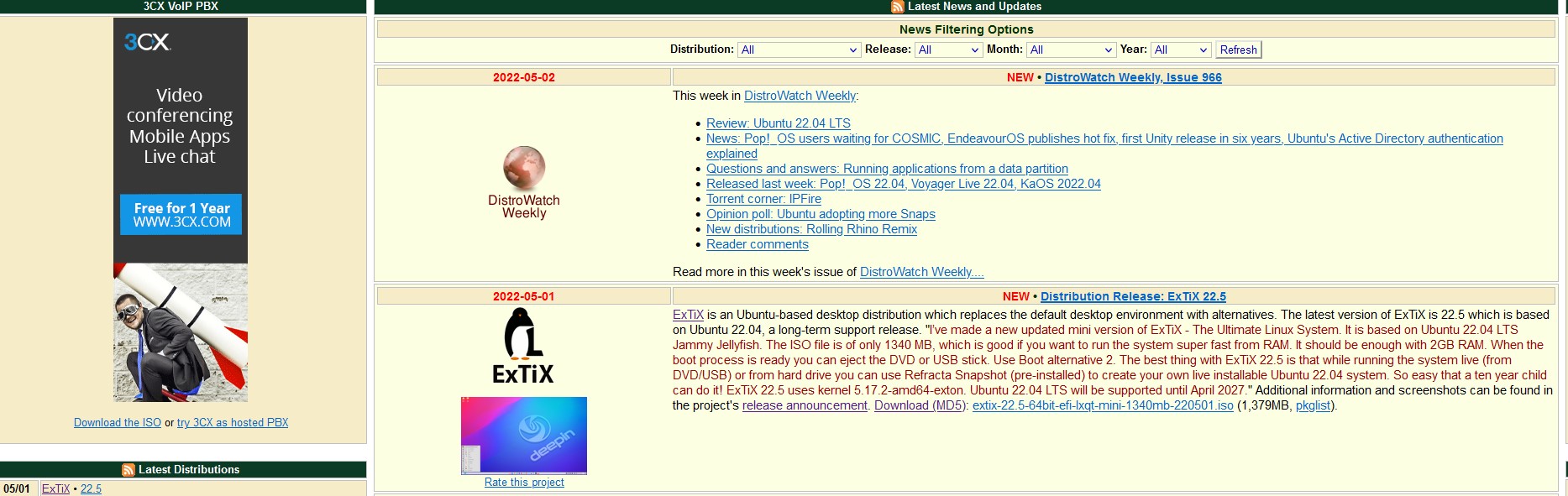This screenshot has width=1568, height=496.
Task: Click the Rate this project link
Action: tap(524, 483)
